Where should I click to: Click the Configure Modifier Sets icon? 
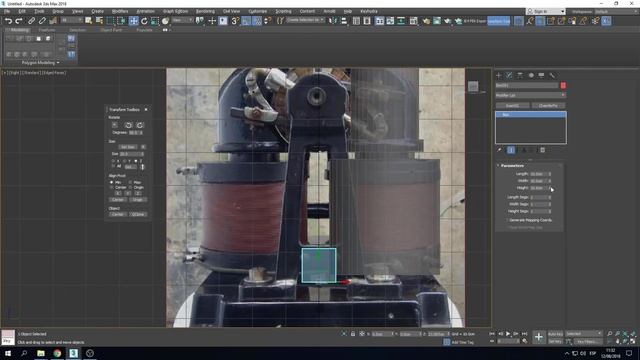(x=542, y=150)
